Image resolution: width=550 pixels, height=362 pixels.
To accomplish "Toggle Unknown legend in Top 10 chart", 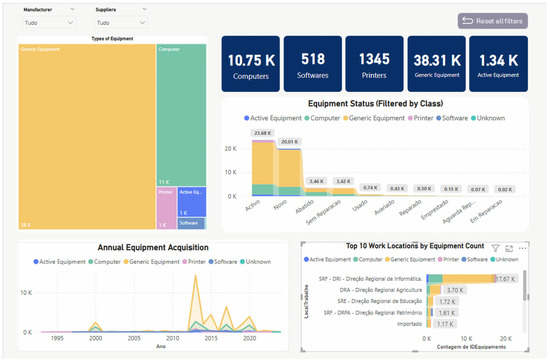I will coord(504,260).
